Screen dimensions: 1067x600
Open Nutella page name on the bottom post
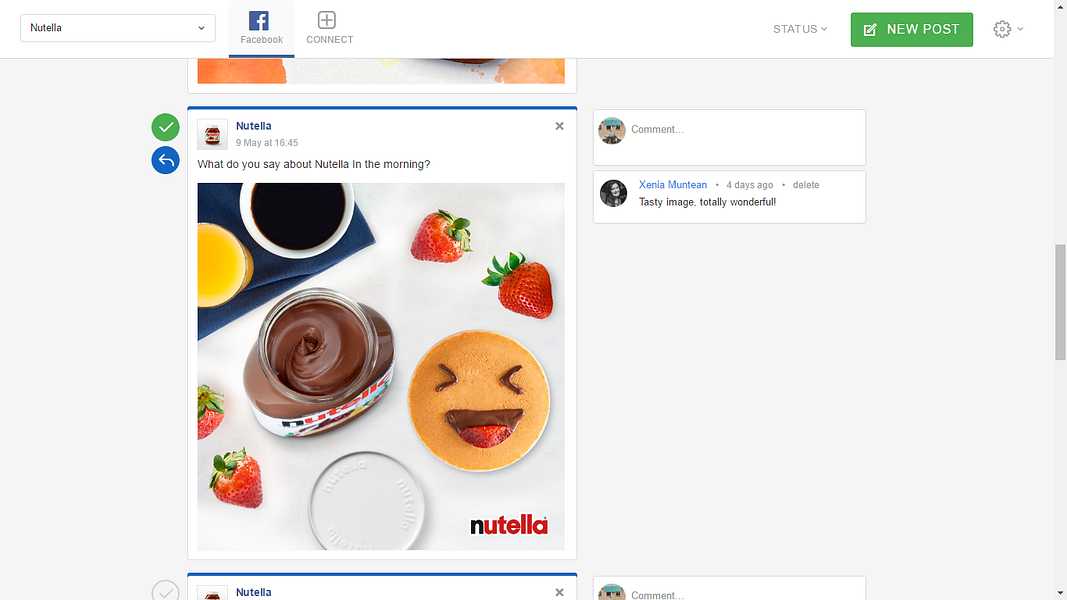tap(253, 593)
